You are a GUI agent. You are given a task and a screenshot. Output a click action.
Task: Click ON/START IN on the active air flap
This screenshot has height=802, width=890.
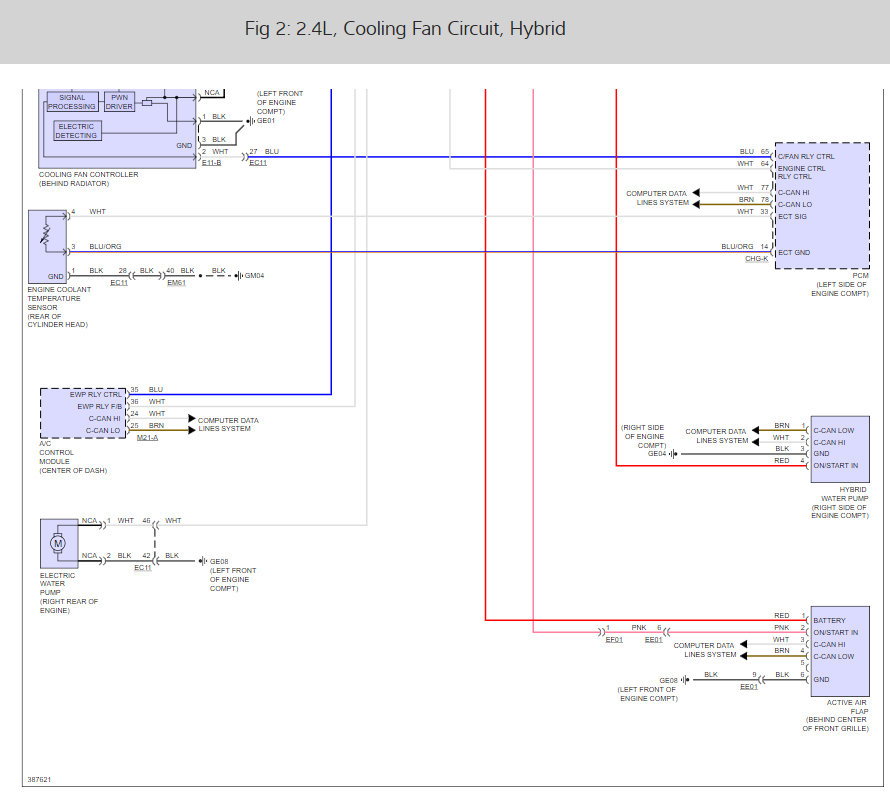click(836, 632)
